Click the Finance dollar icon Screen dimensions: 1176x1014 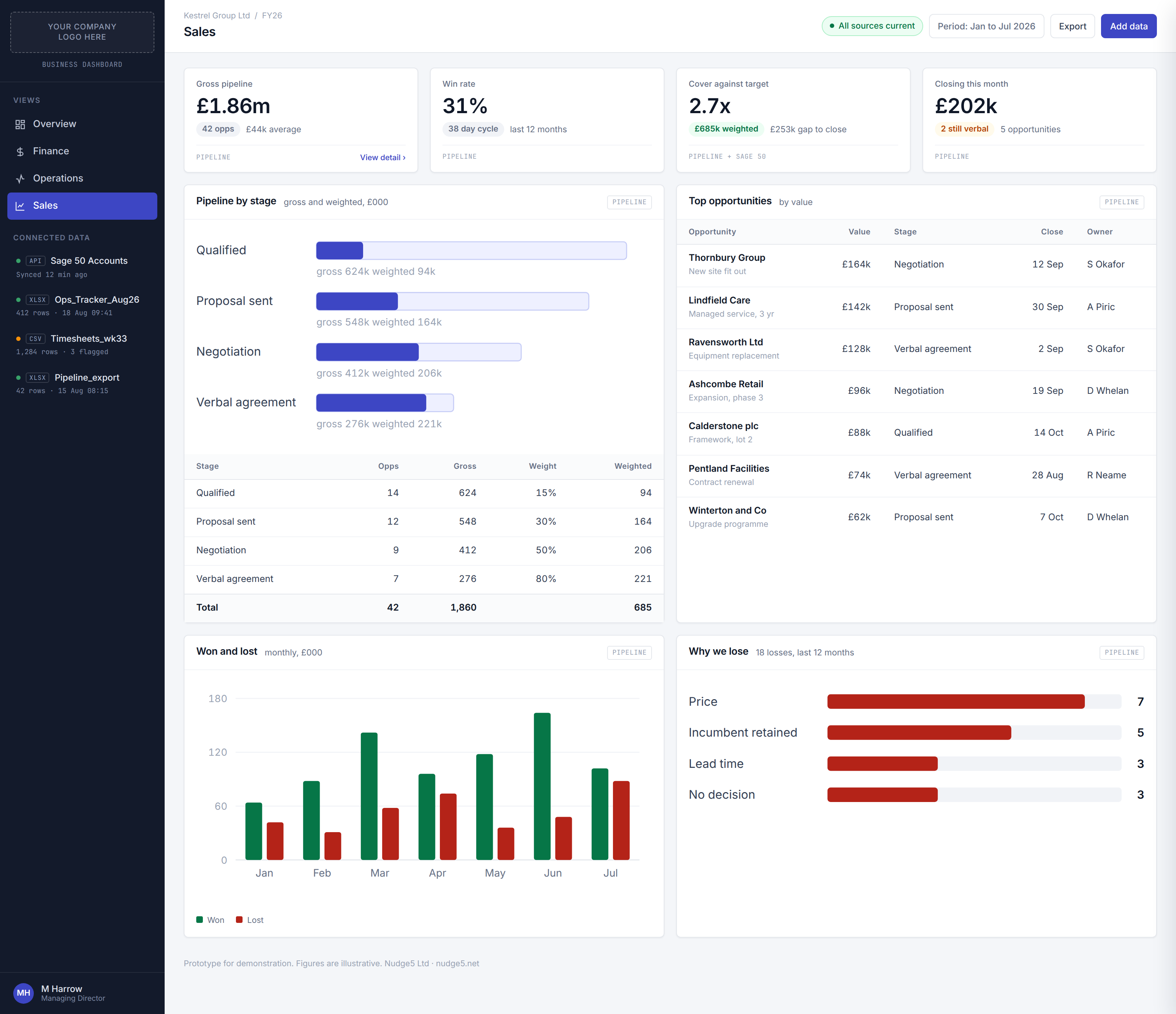[21, 151]
